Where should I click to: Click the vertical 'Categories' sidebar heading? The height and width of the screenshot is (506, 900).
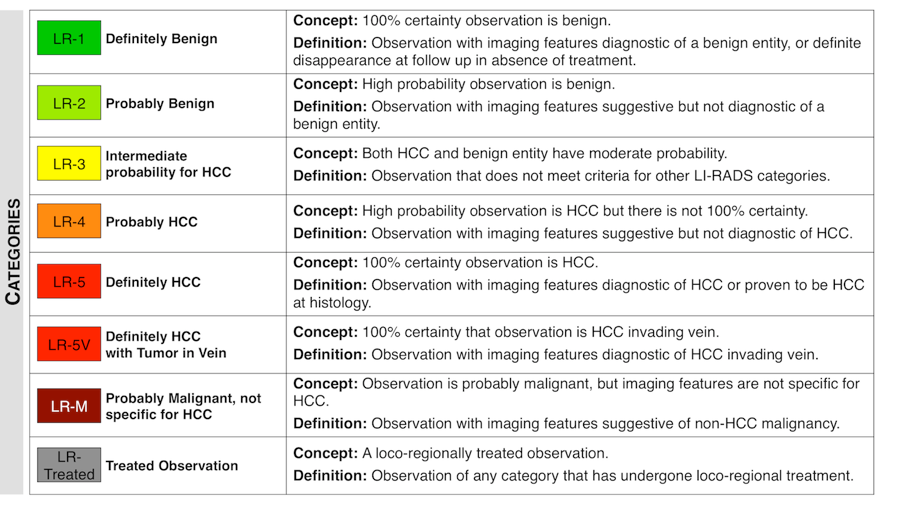[x=12, y=251]
